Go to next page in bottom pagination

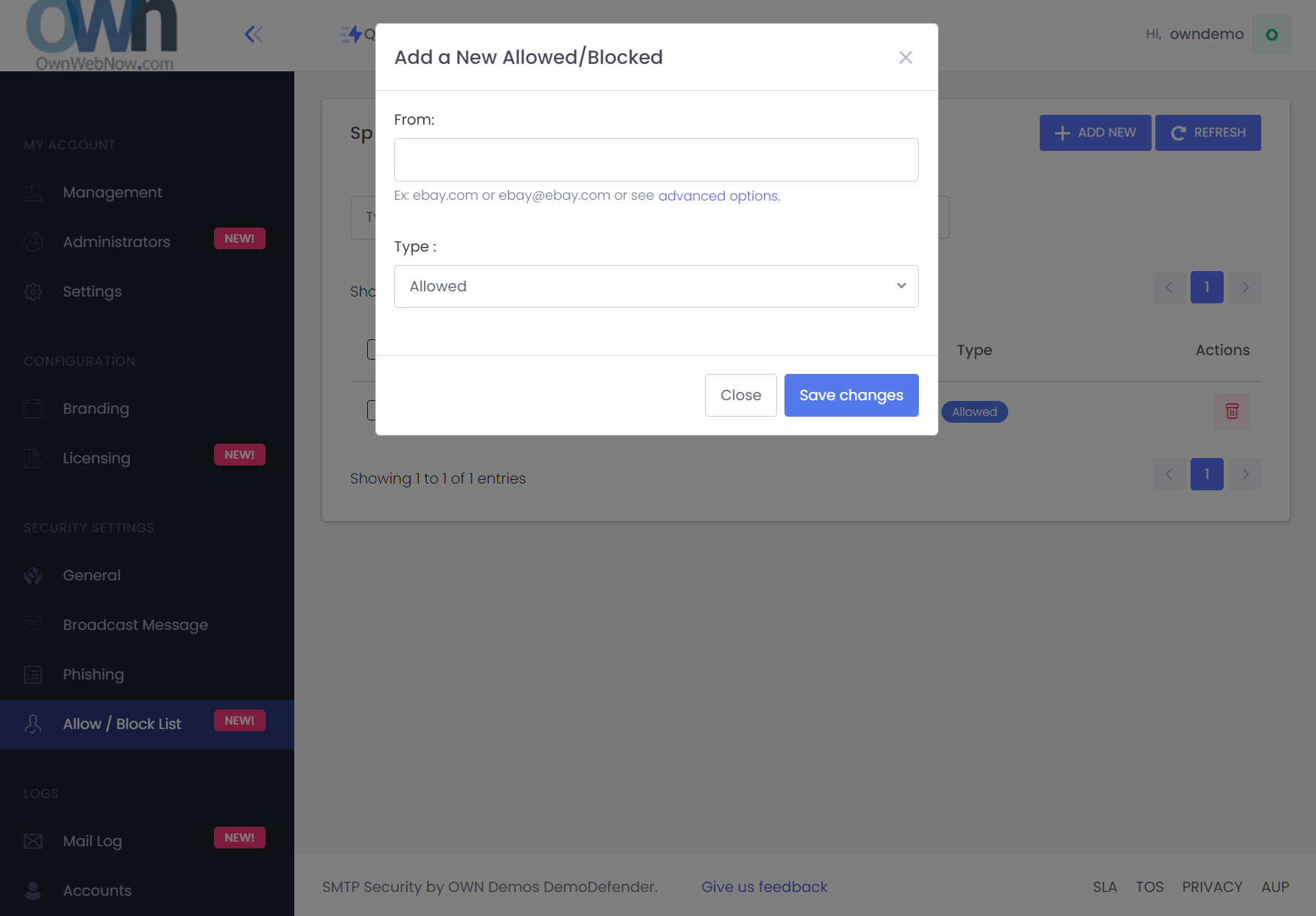coord(1245,474)
